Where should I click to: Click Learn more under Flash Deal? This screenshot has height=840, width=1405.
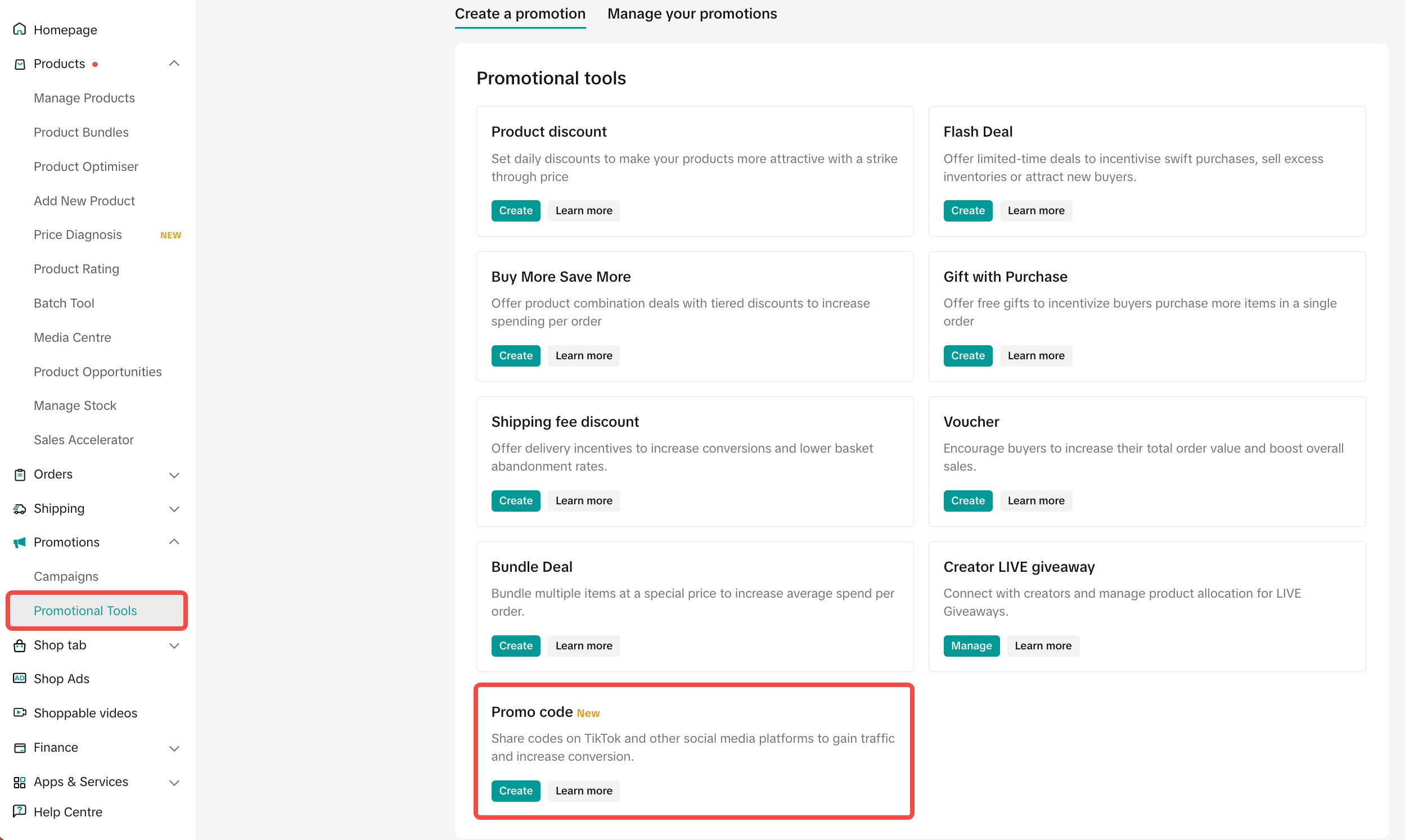click(1035, 211)
